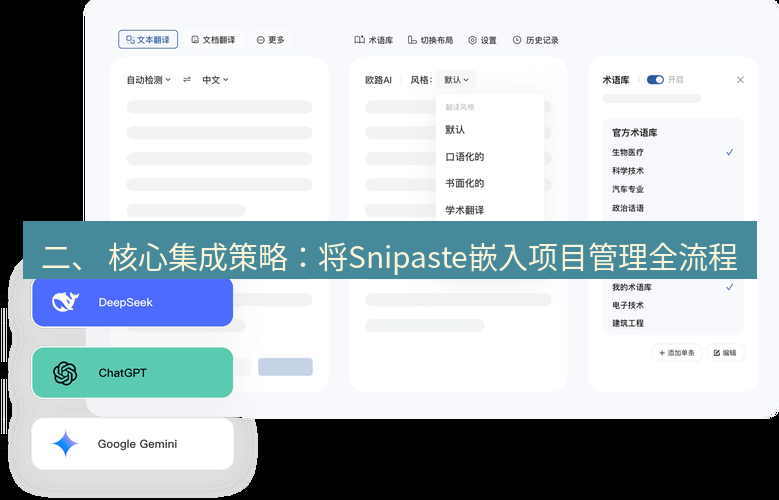Choose 书面化的 translation style

(465, 183)
